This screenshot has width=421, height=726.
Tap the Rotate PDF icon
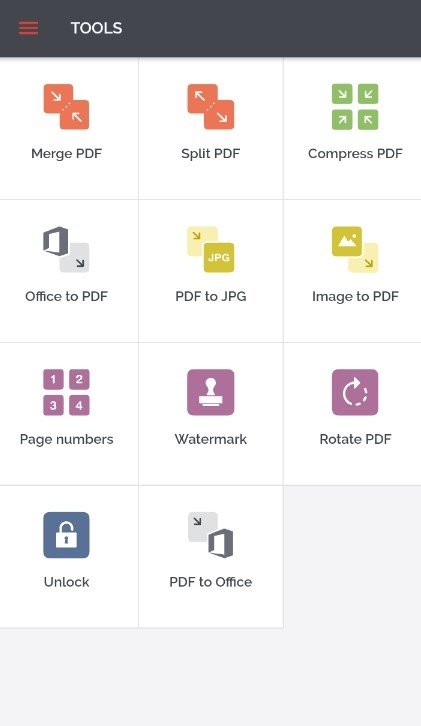pos(355,392)
